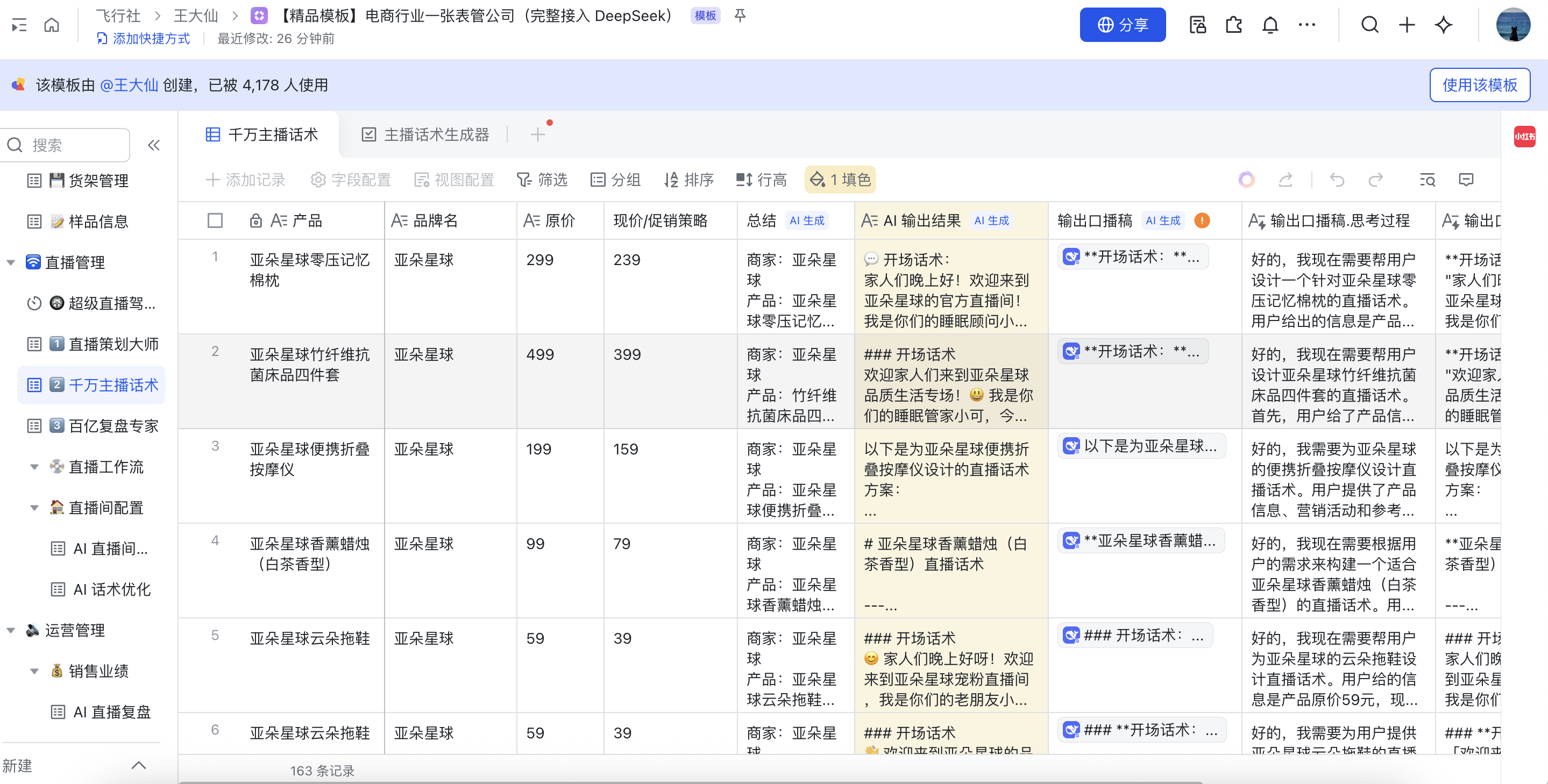Click the undo arrow in the toolbar
The width and height of the screenshot is (1548, 784).
tap(1337, 180)
